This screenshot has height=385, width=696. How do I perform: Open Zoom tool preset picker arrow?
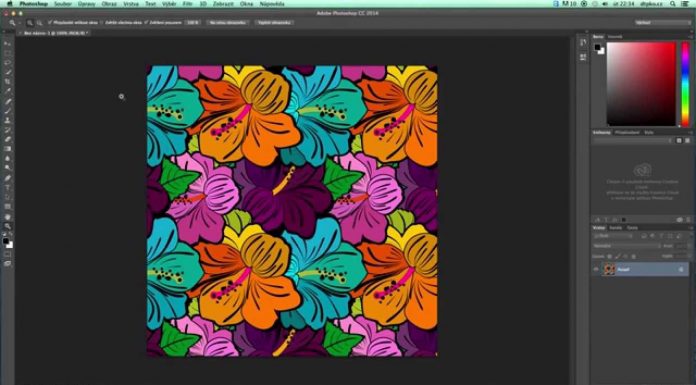coord(19,22)
